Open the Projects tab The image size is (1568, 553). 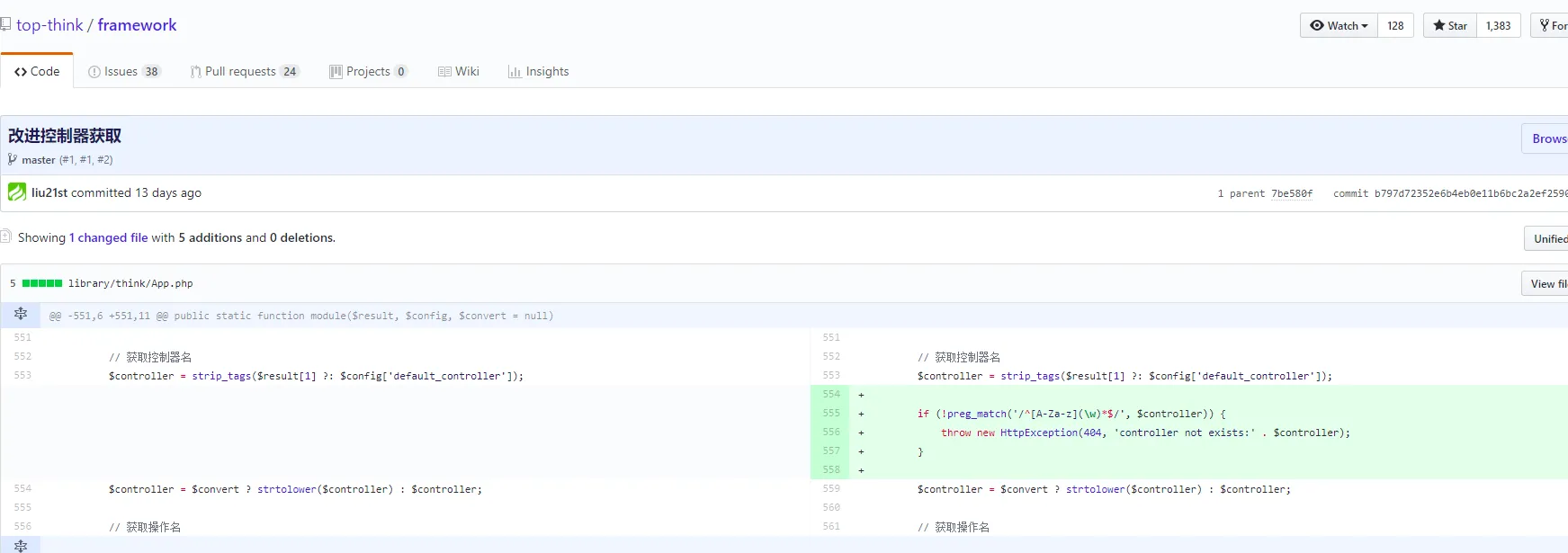368,71
